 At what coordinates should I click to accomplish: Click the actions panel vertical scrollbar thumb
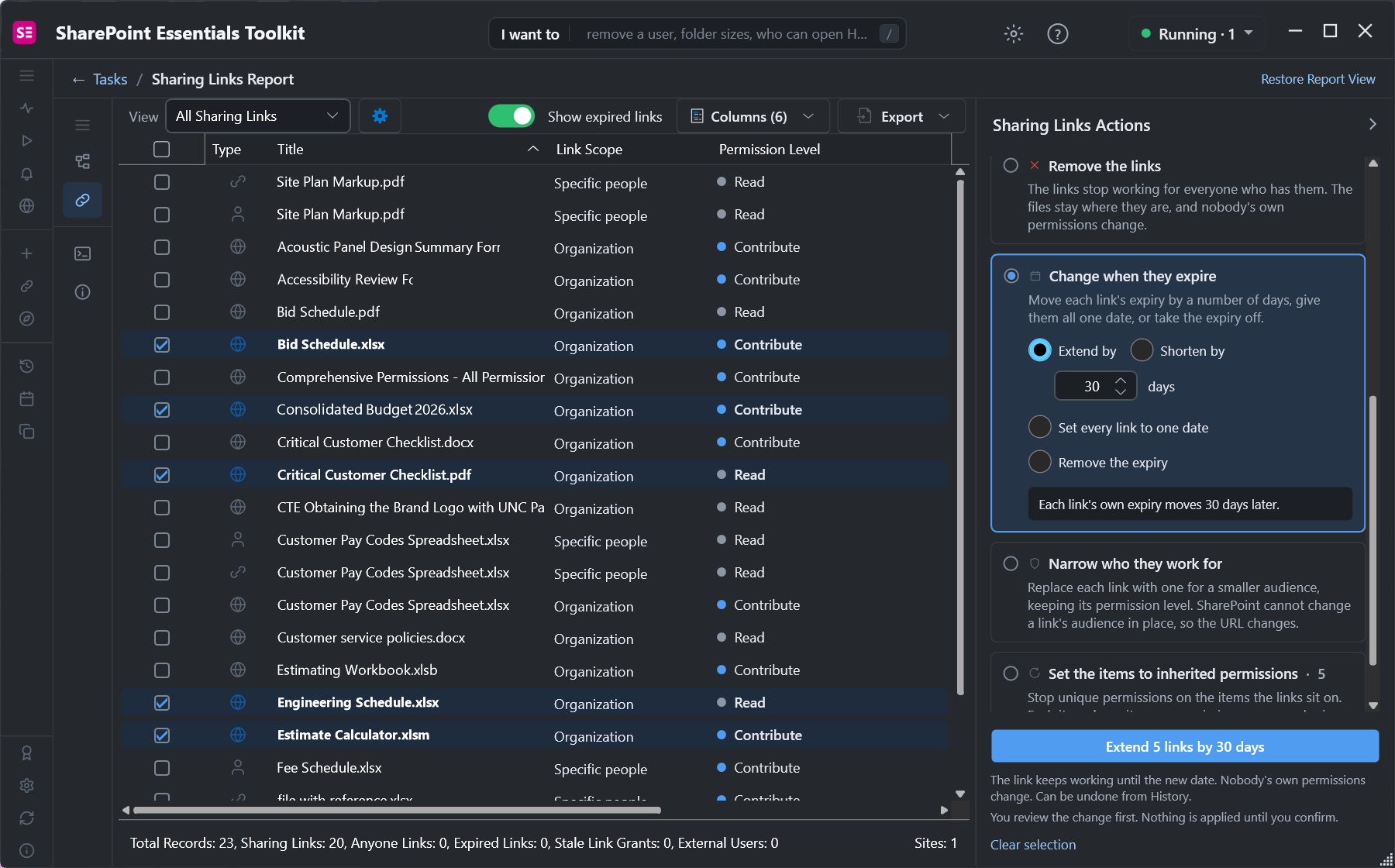pos(1373,531)
